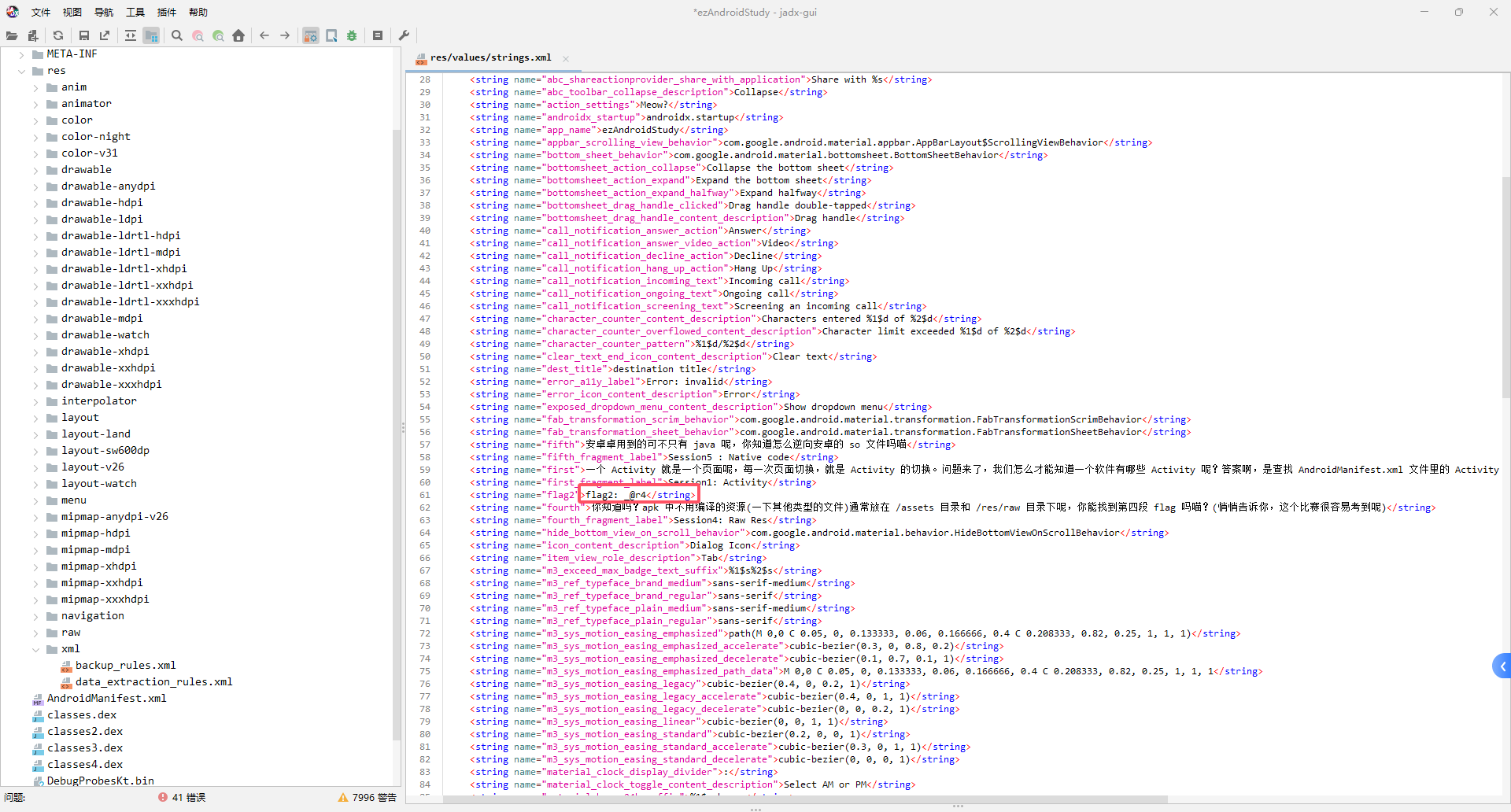This screenshot has width=1511, height=812.
Task: Open AndroidManifest.xml in tree
Action: coord(106,699)
